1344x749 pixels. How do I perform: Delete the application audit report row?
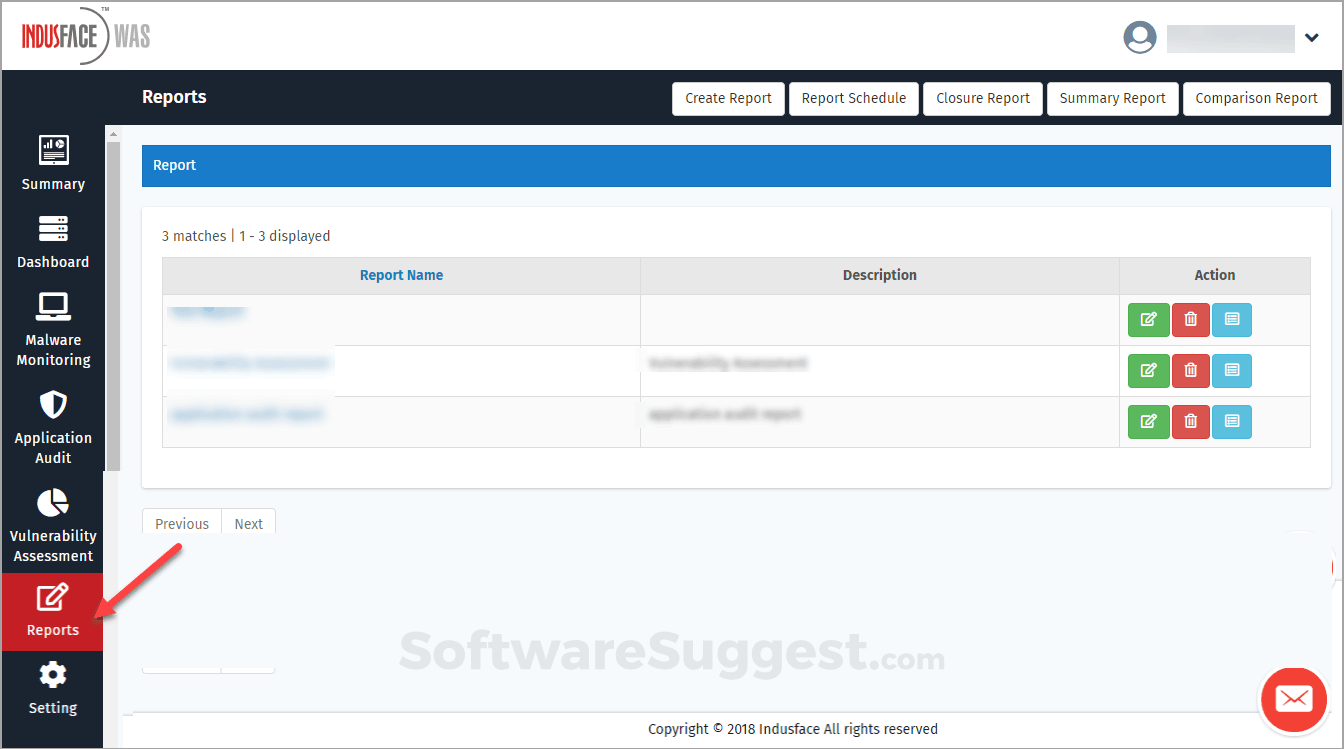(1190, 422)
